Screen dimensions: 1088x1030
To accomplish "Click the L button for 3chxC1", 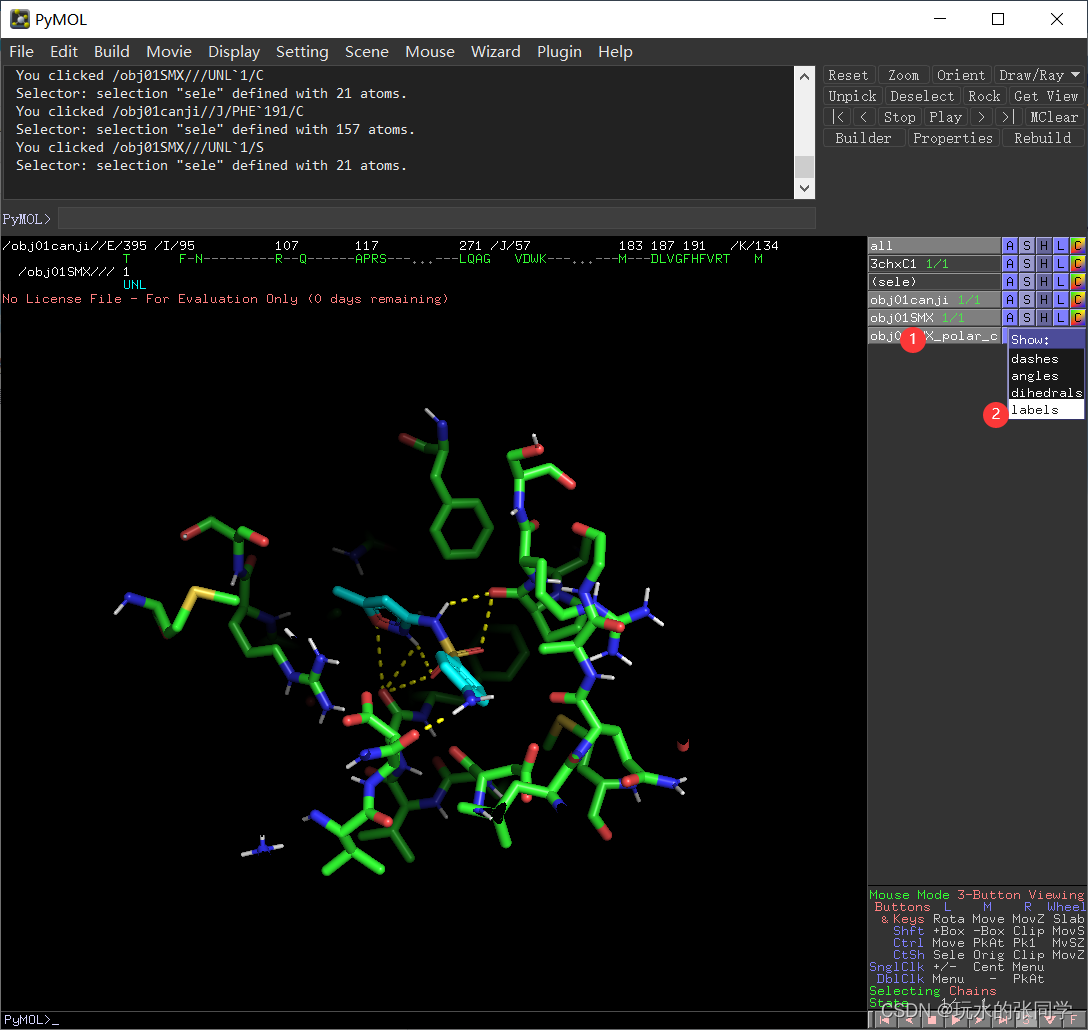I will point(1060,264).
